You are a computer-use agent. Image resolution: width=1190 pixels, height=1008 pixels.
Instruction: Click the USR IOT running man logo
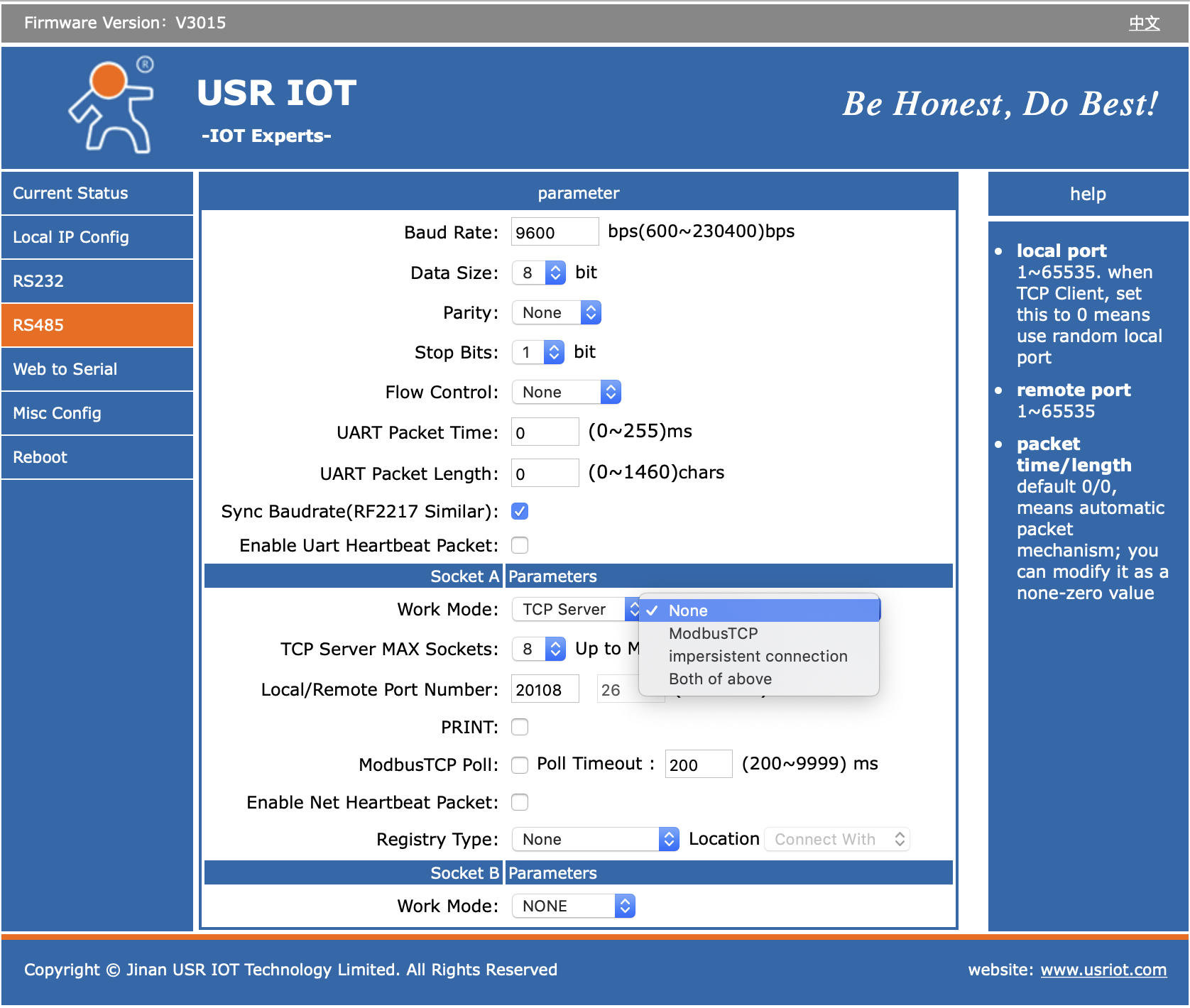point(111,104)
